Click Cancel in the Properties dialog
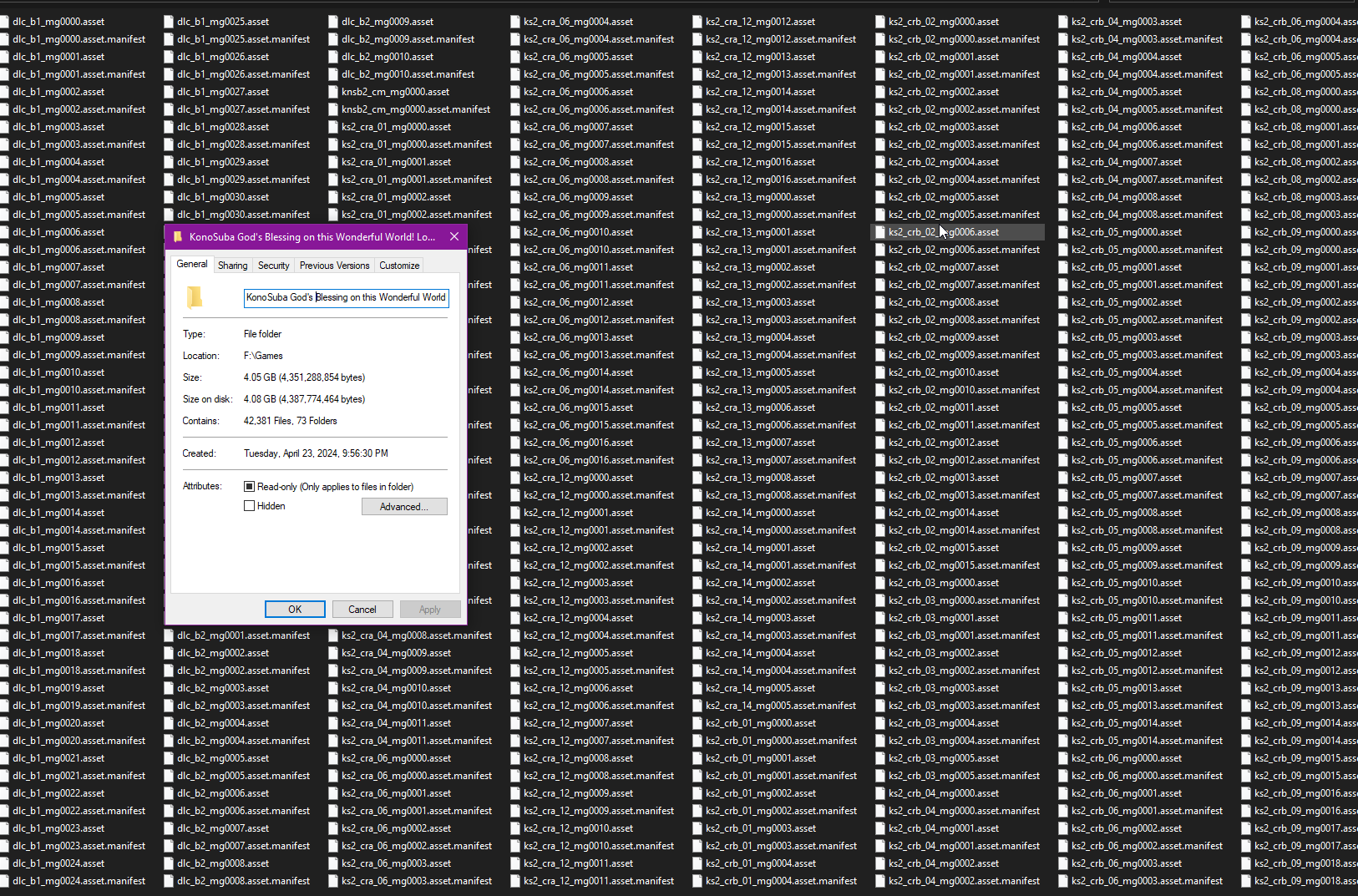1358x896 pixels. 362,610
